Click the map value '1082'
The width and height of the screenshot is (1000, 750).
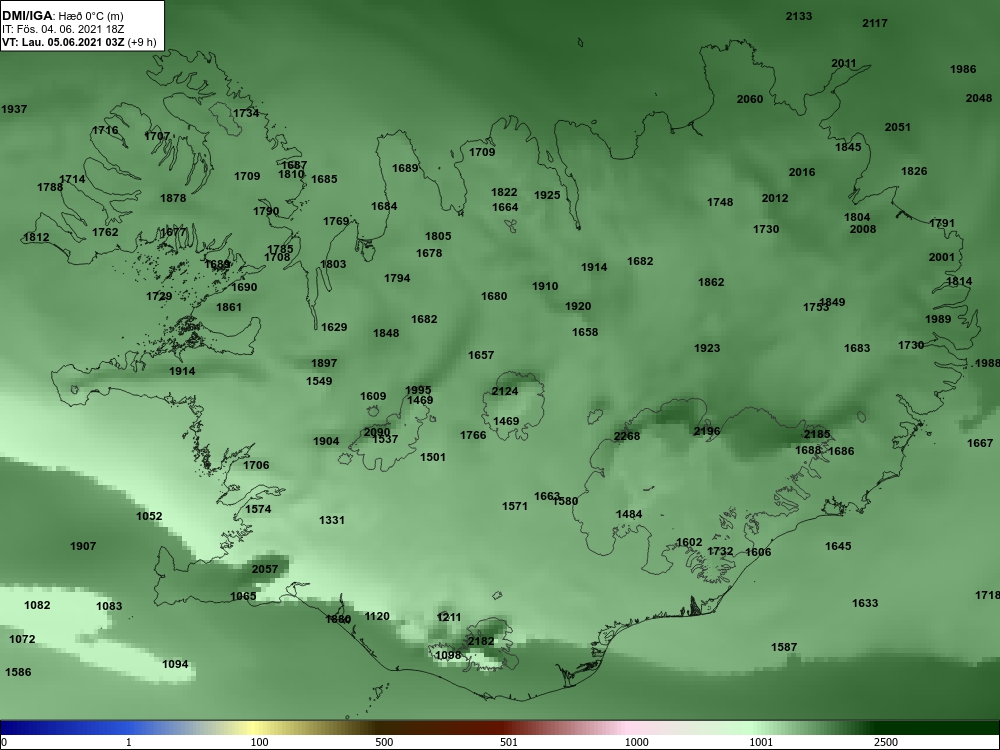(36, 605)
